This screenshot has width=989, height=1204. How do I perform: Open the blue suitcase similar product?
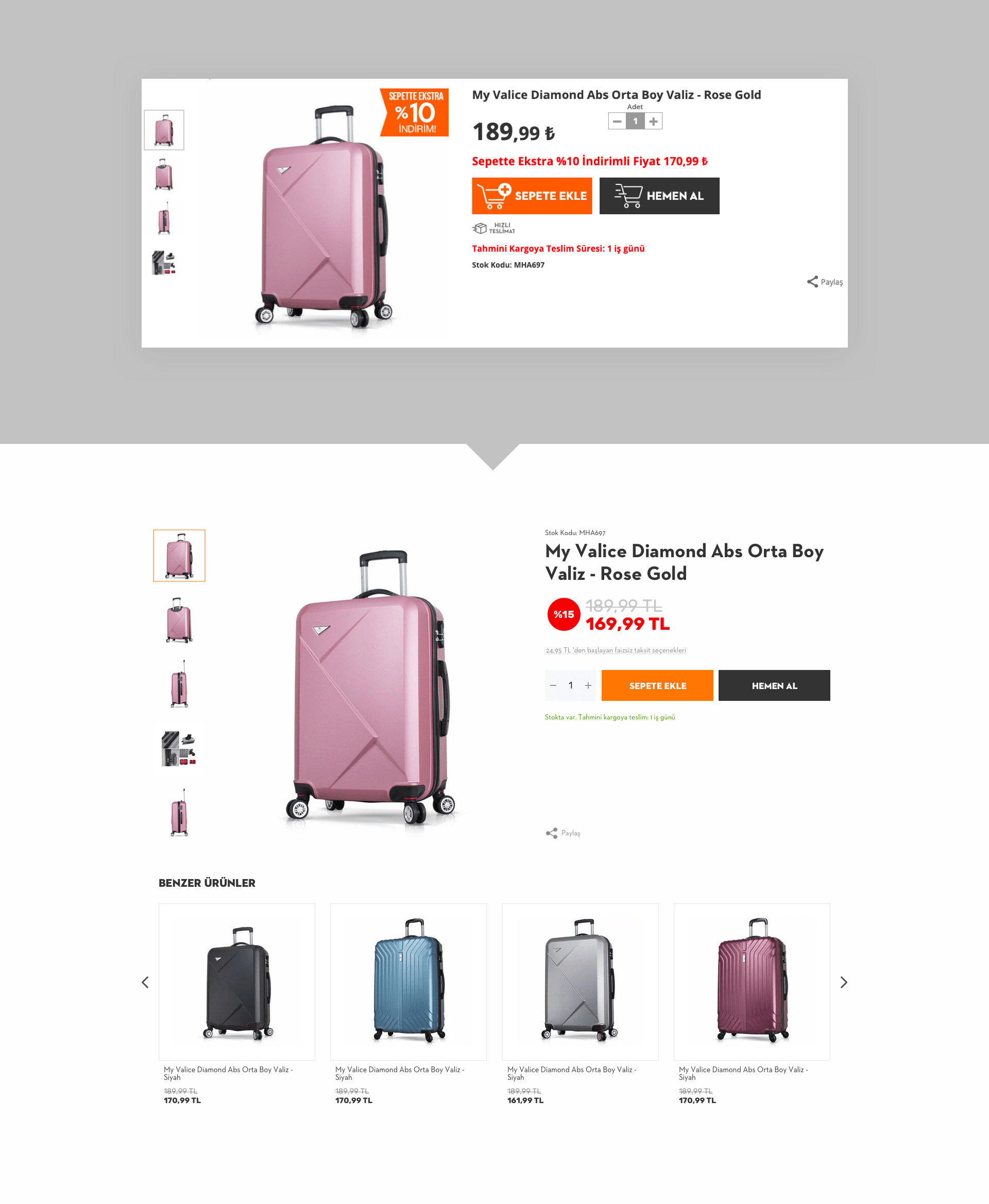[x=408, y=982]
